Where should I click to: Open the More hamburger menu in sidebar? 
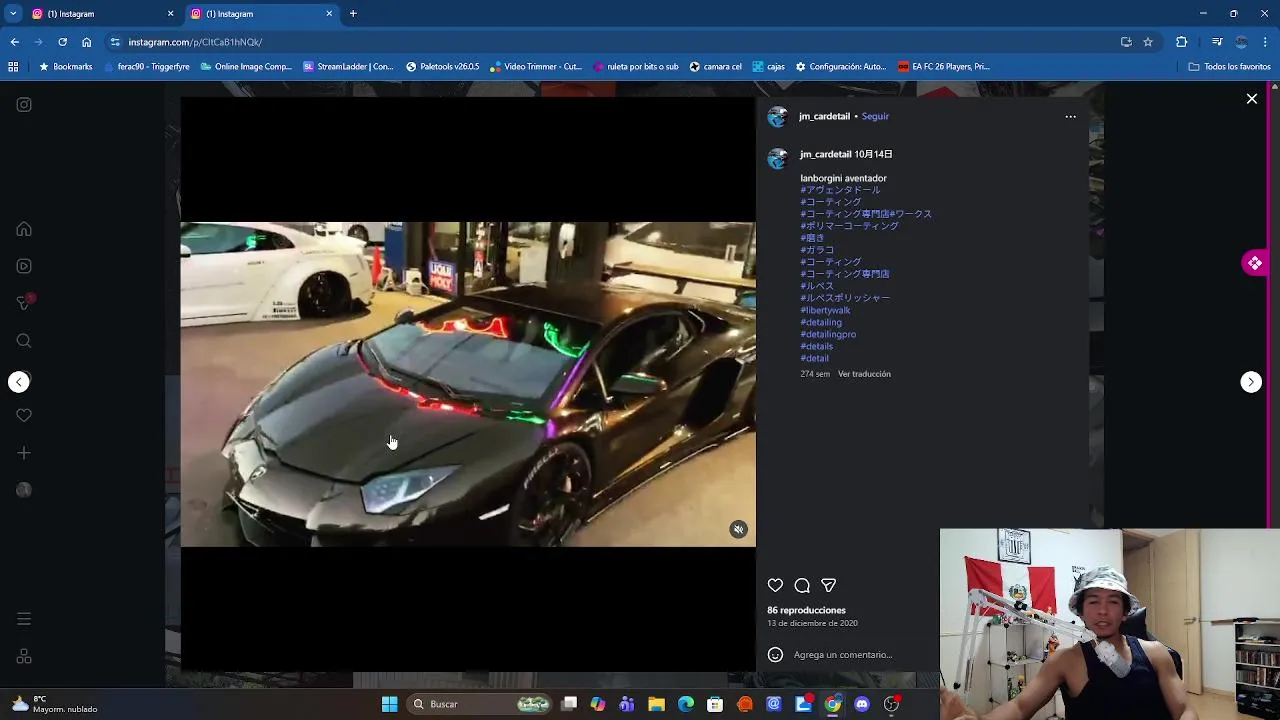24,619
